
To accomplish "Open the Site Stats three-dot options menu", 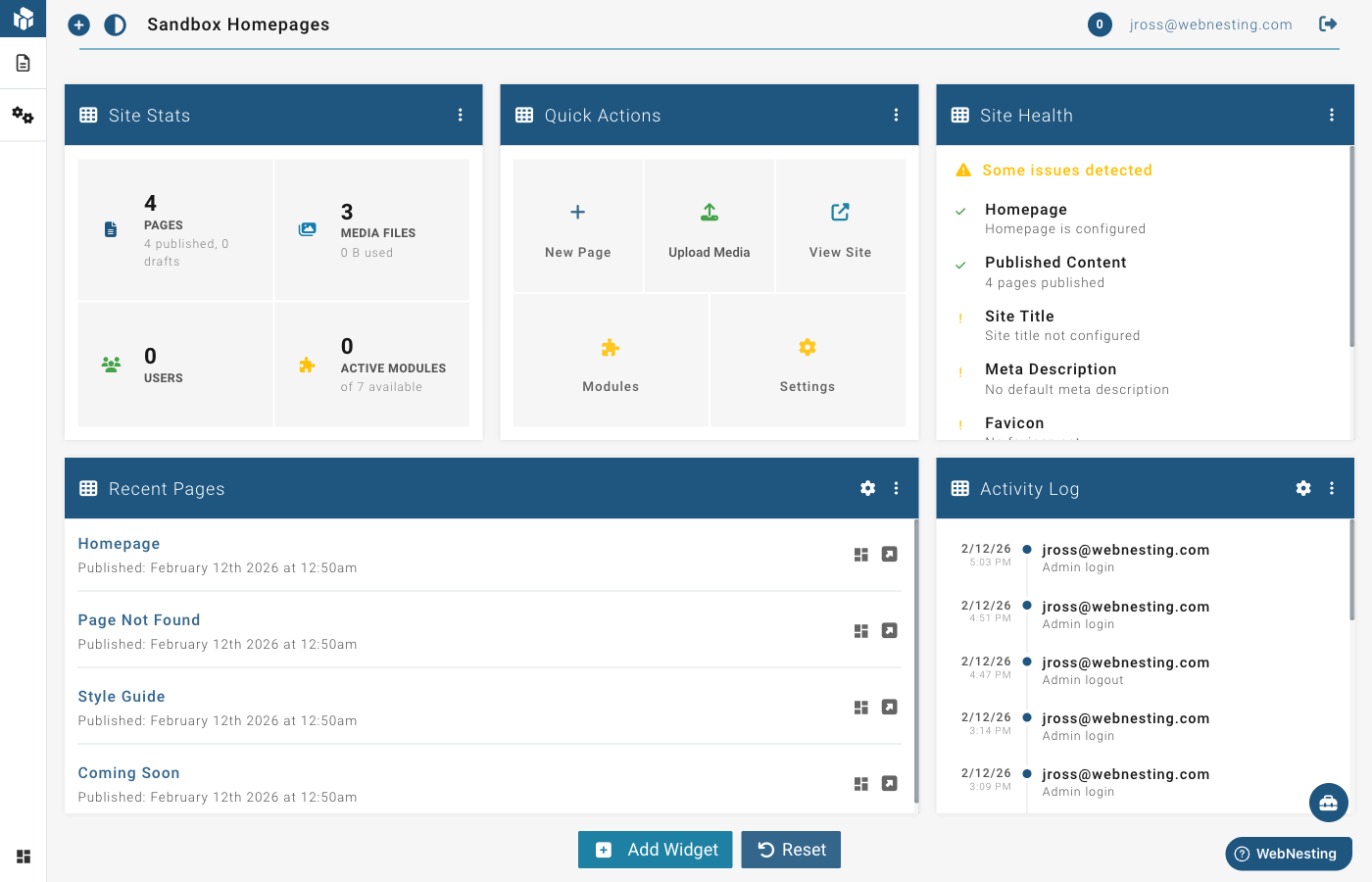I will tap(461, 115).
